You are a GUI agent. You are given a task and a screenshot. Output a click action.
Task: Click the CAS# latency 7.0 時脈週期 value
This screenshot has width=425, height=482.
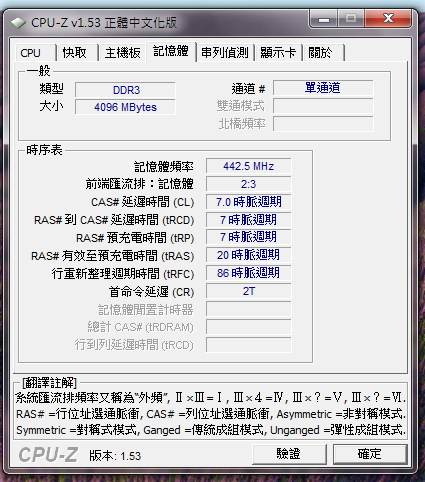(249, 202)
